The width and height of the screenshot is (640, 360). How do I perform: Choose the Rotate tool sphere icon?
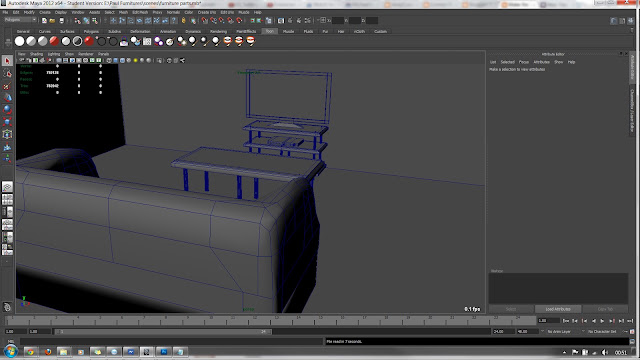(x=7, y=109)
